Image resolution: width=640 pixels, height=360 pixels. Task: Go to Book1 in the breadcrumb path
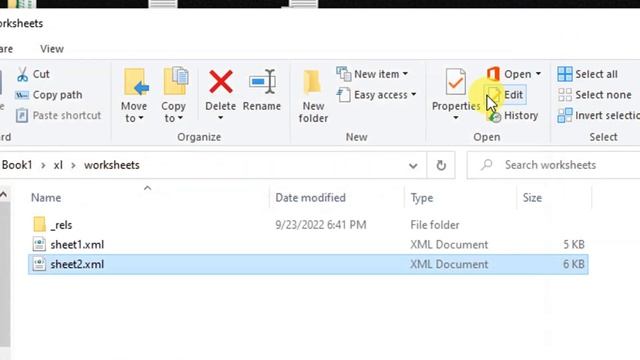[17, 165]
